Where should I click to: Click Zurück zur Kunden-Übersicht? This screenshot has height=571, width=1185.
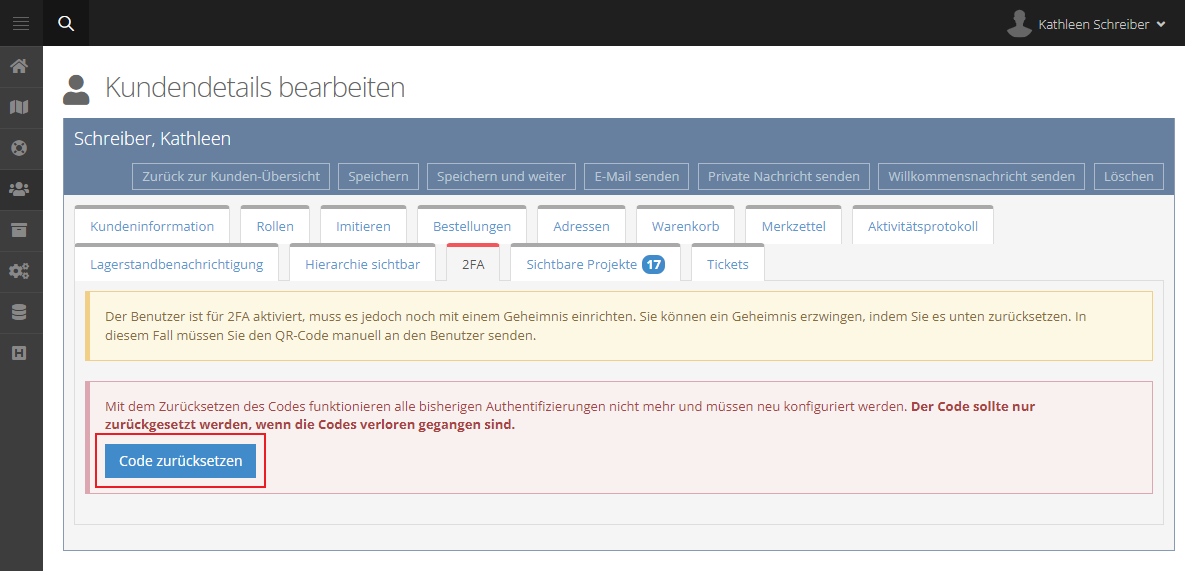point(231,176)
